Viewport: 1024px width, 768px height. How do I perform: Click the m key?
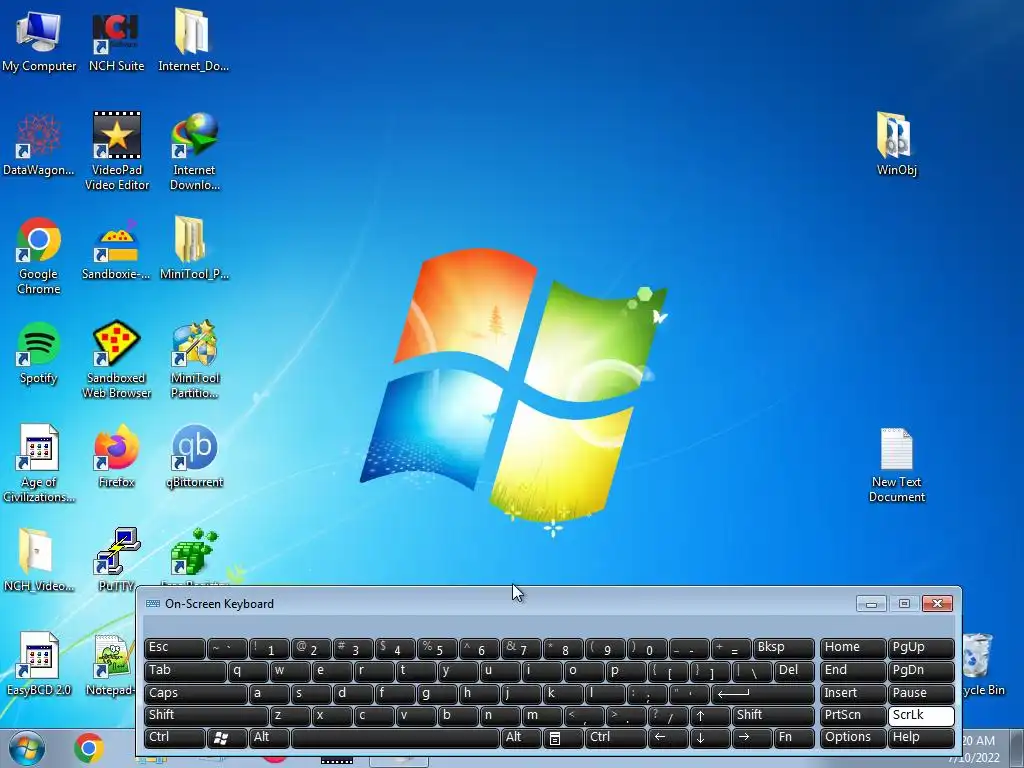[542, 715]
